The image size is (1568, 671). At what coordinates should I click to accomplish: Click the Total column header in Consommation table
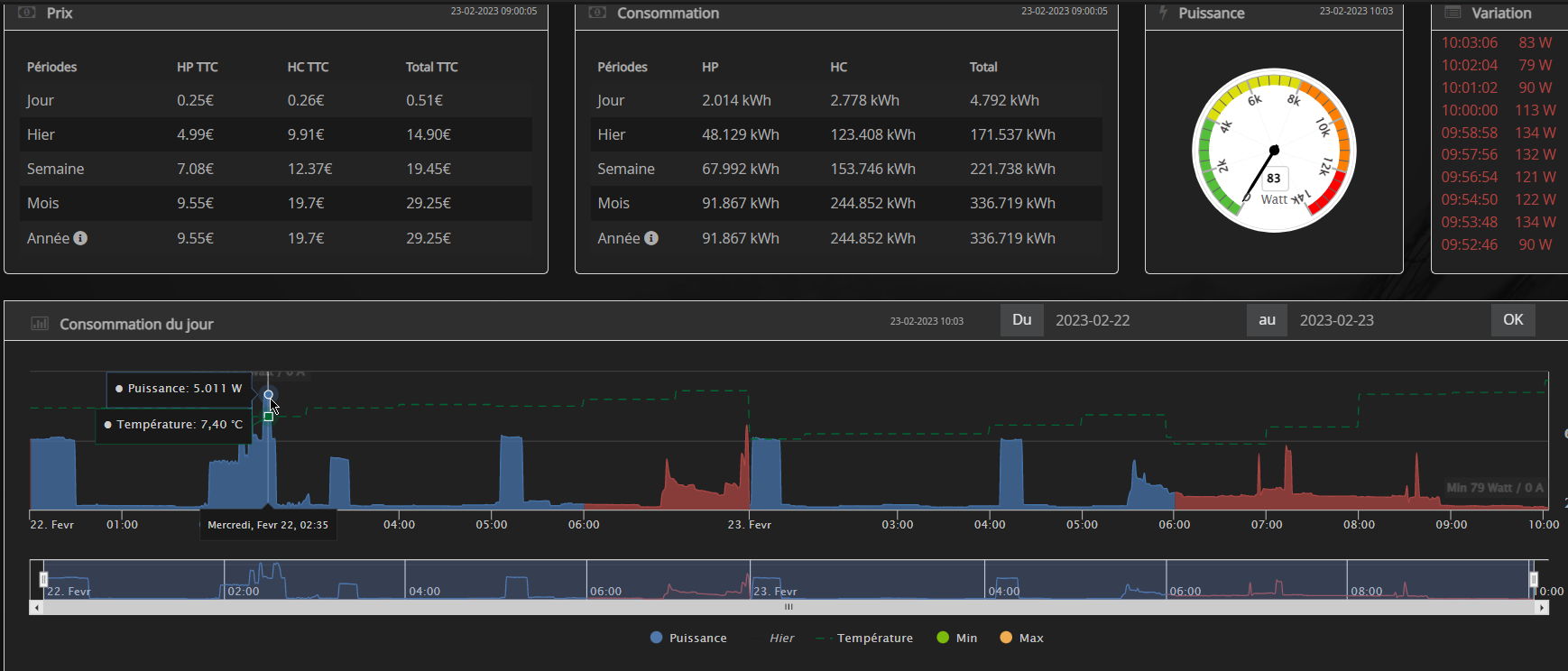click(x=983, y=67)
